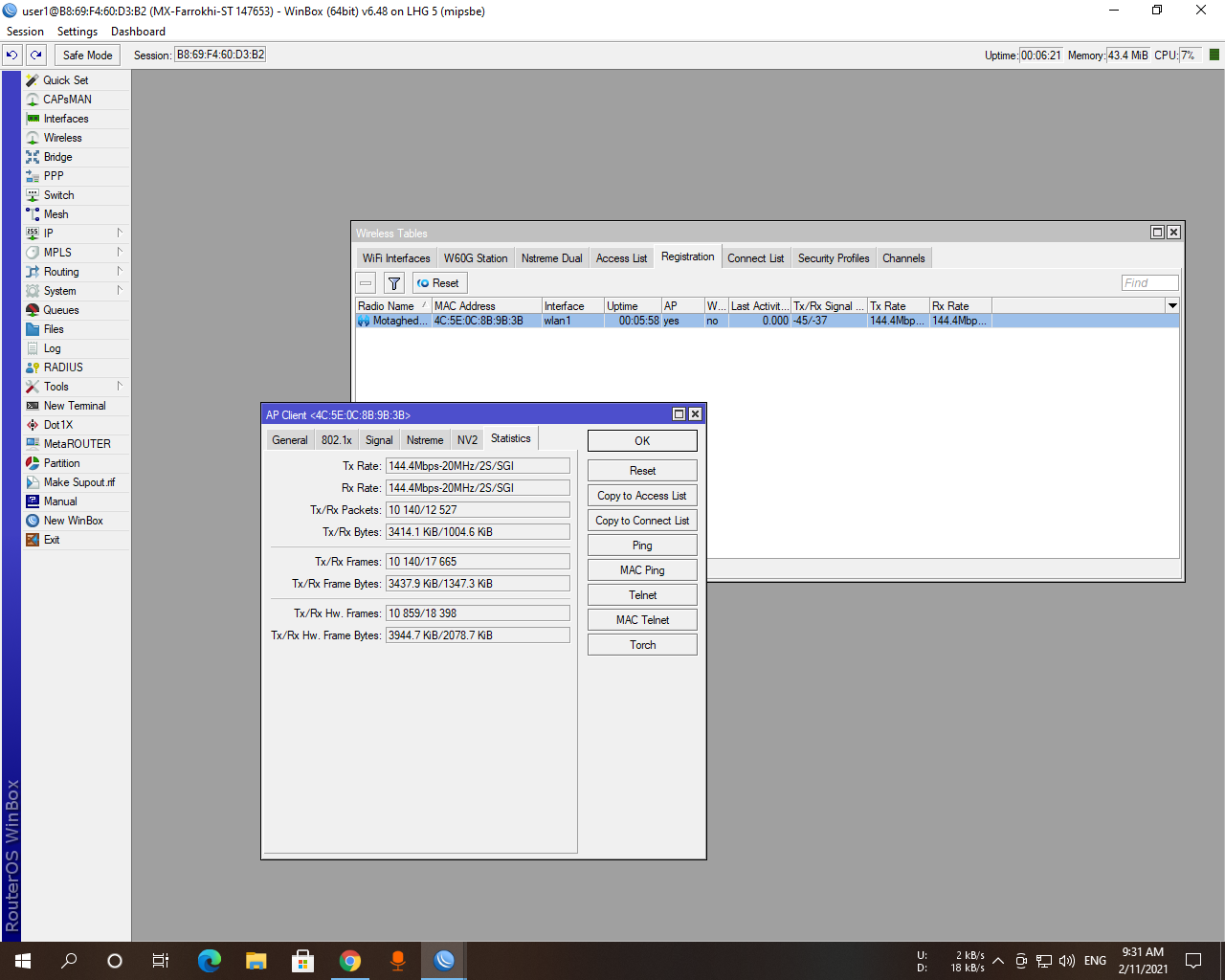
Task: Open the column selection dropdown in the Registration table
Action: click(x=1174, y=305)
